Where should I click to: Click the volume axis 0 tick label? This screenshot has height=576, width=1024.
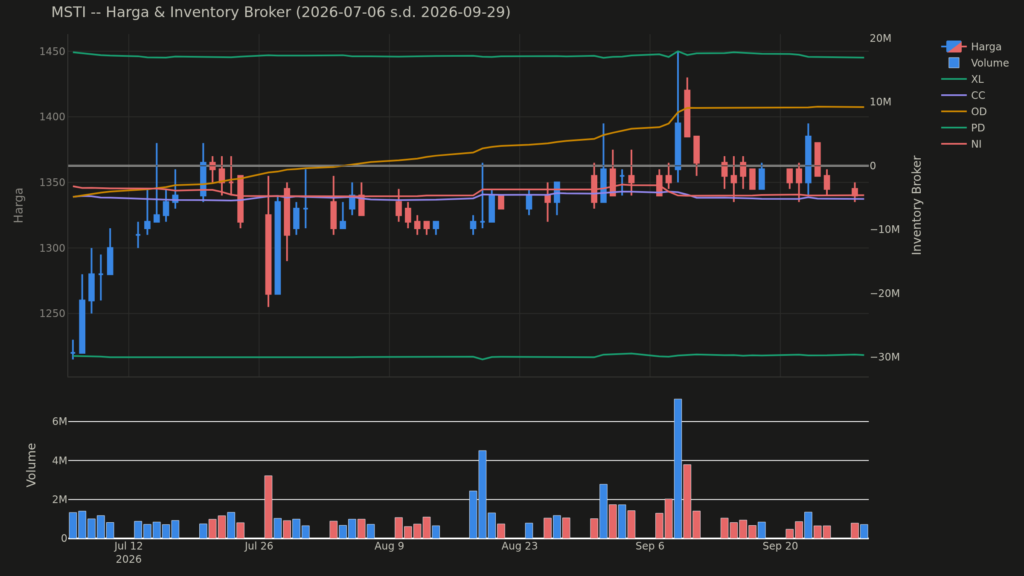click(64, 539)
